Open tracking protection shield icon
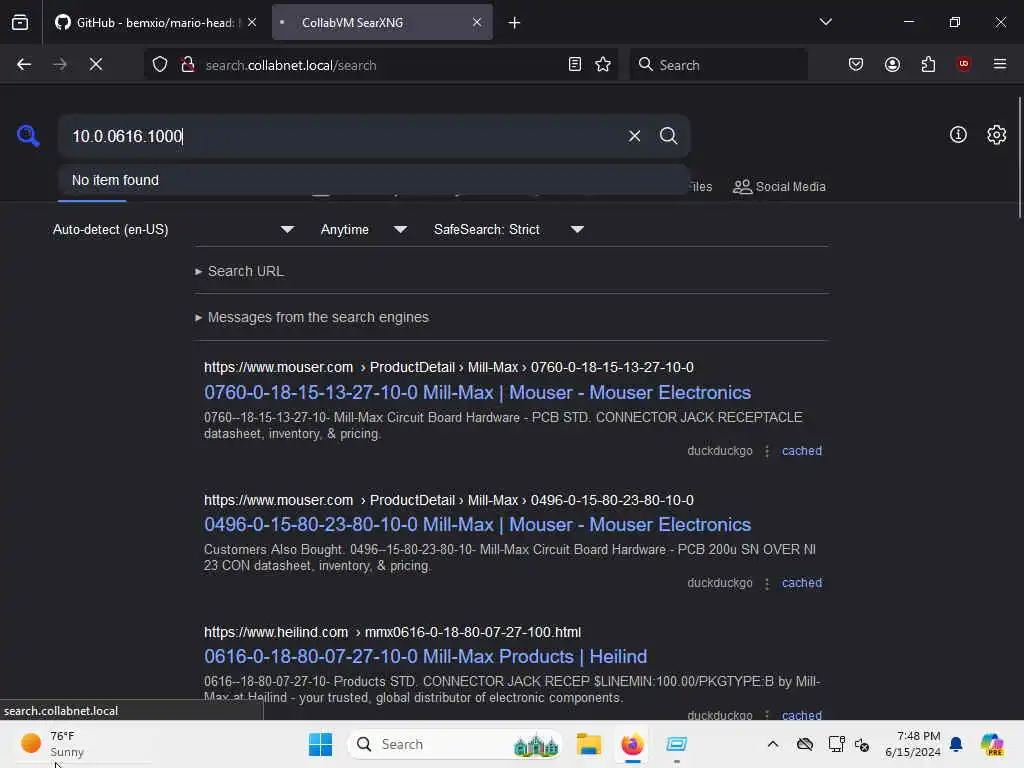Image resolution: width=1024 pixels, height=768 pixels. [160, 65]
